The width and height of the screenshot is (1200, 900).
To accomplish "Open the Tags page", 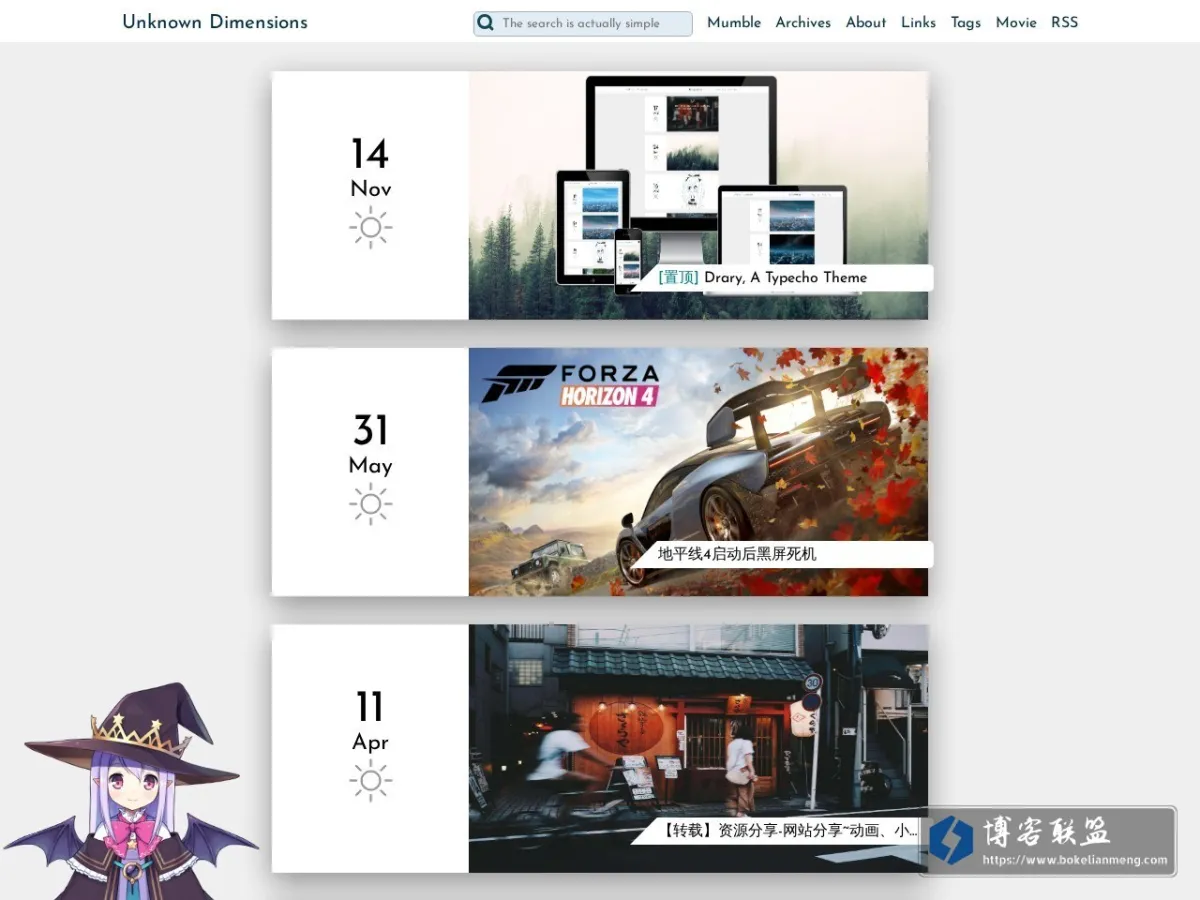I will coord(966,22).
